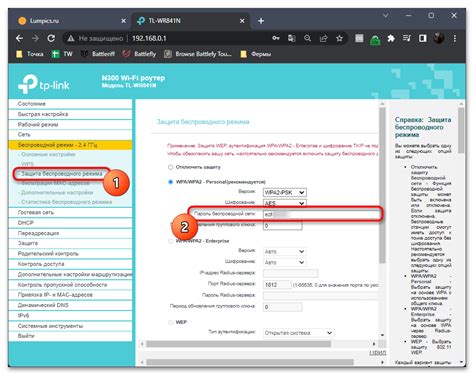
Task: Click the tp-link logo
Action: (x=43, y=84)
